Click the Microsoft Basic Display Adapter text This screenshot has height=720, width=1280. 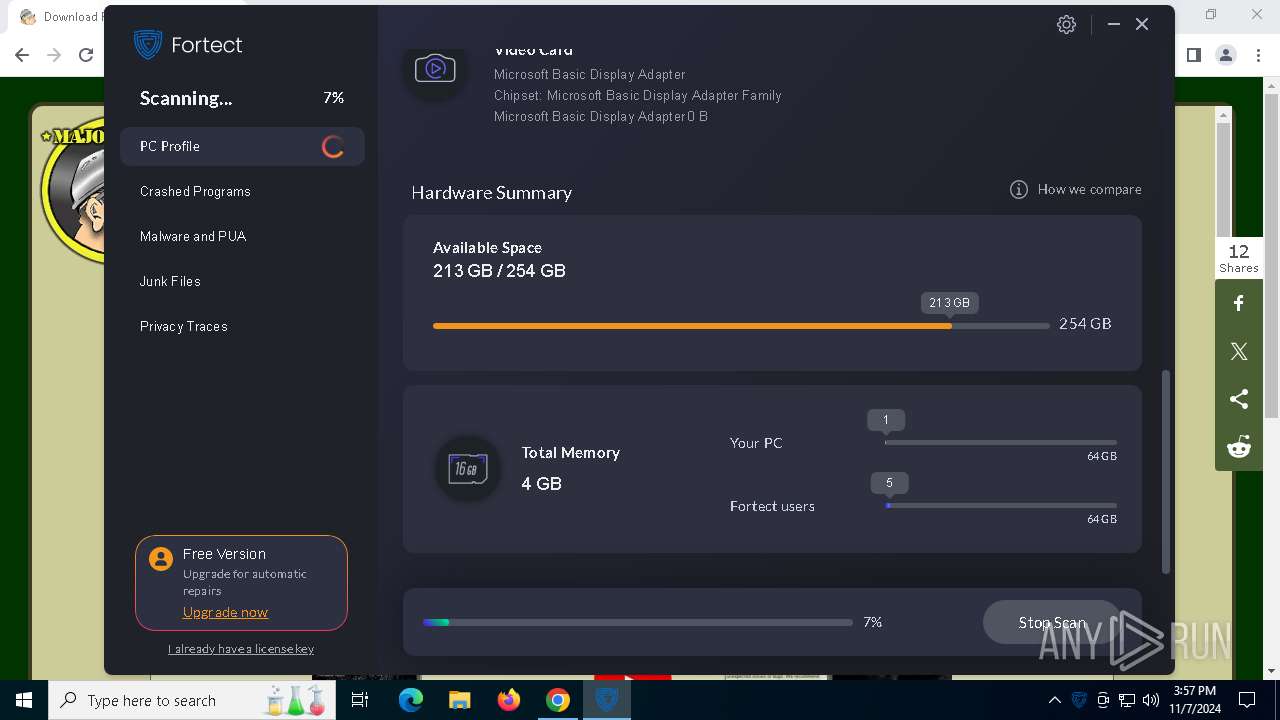click(589, 75)
